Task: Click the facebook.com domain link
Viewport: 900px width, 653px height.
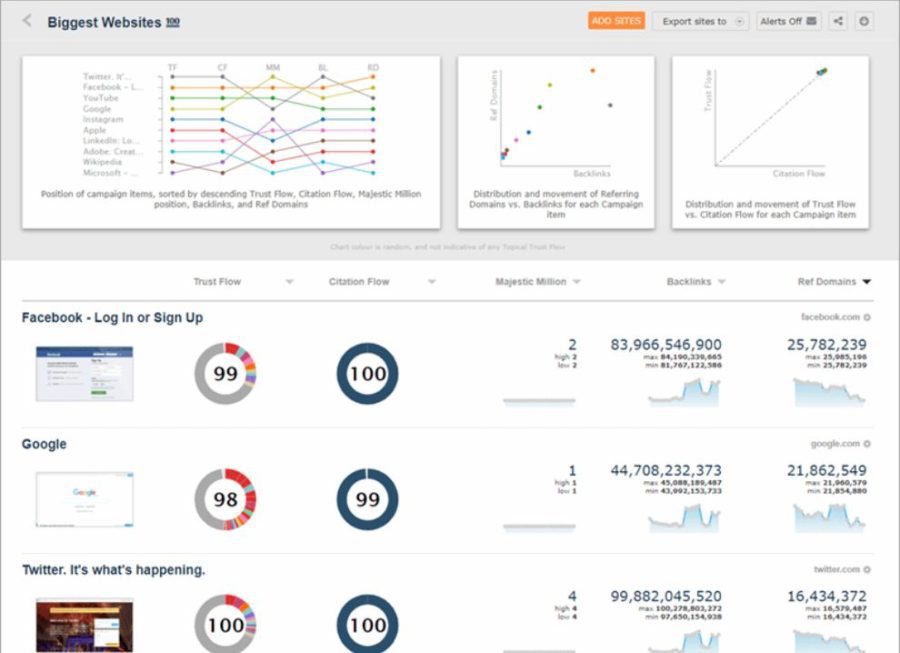Action: click(x=830, y=317)
